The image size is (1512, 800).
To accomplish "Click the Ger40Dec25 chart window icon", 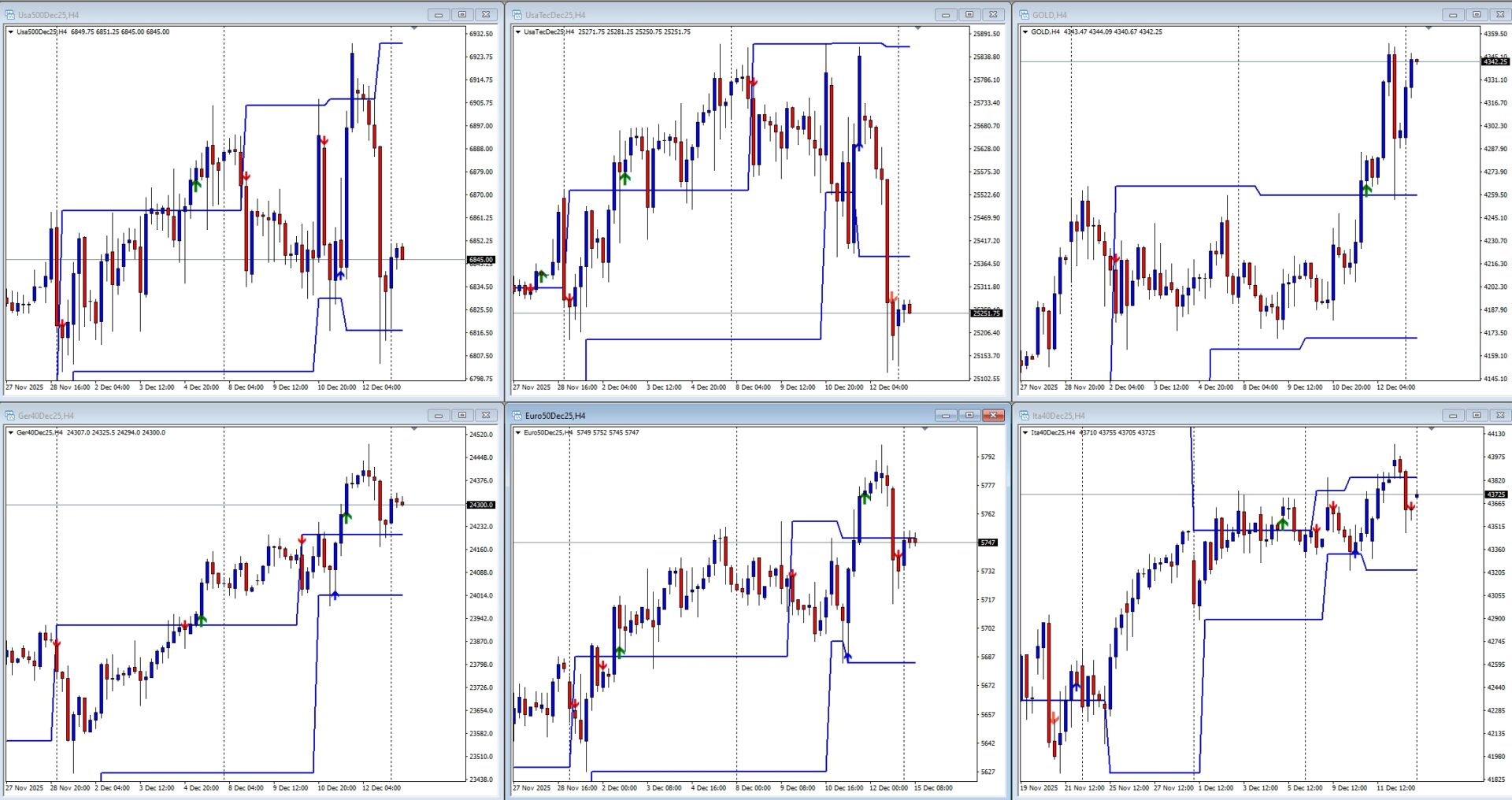I will pyautogui.click(x=11, y=416).
